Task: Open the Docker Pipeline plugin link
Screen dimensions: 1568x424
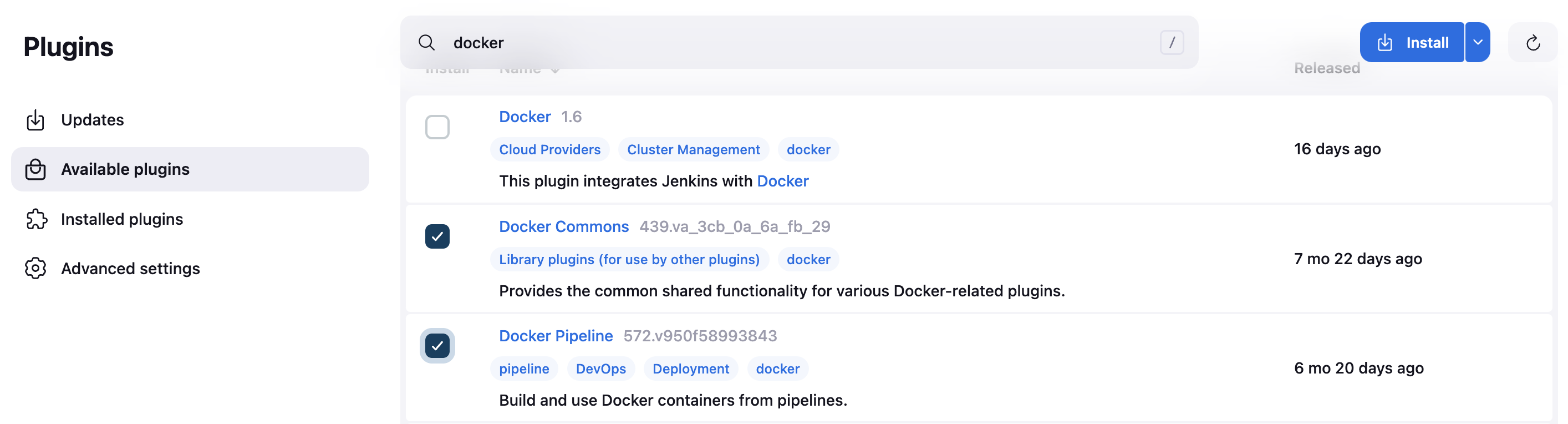Action: (x=555, y=336)
